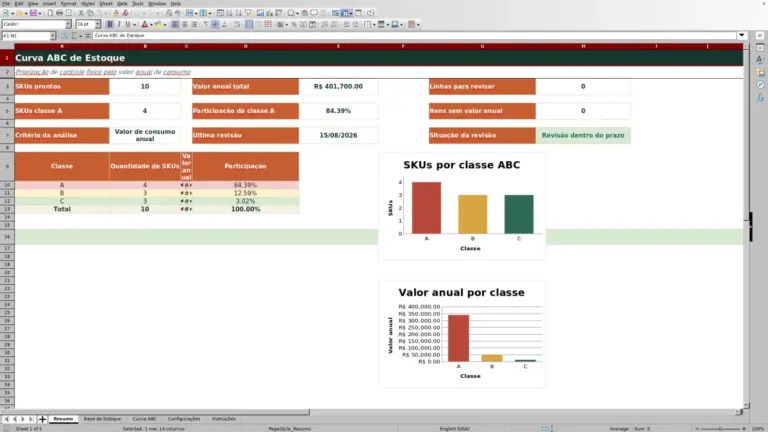Open the Conditional Formatting dropdown arrow
This screenshot has width=768, height=432.
[x=418, y=24]
